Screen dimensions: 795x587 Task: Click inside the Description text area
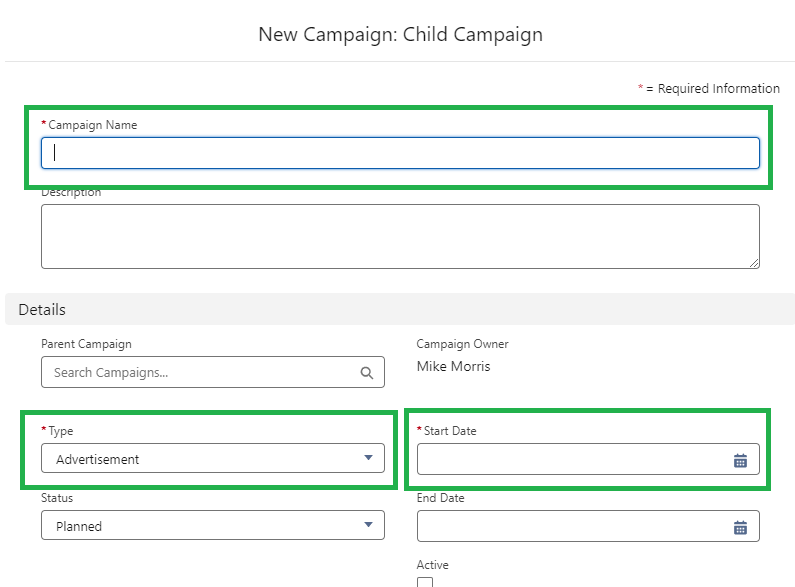[x=400, y=236]
